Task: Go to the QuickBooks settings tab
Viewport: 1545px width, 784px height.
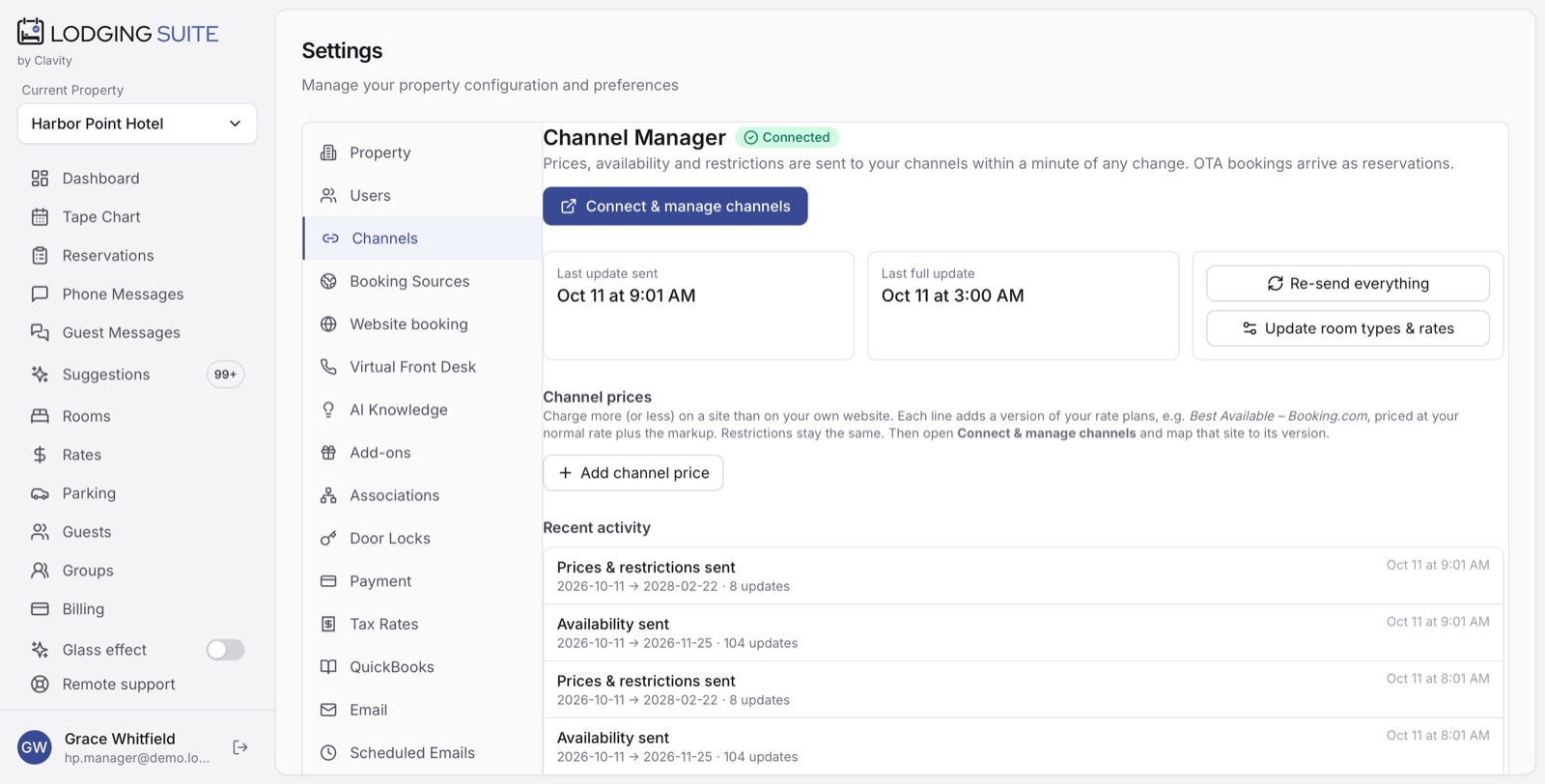Action: [423, 667]
